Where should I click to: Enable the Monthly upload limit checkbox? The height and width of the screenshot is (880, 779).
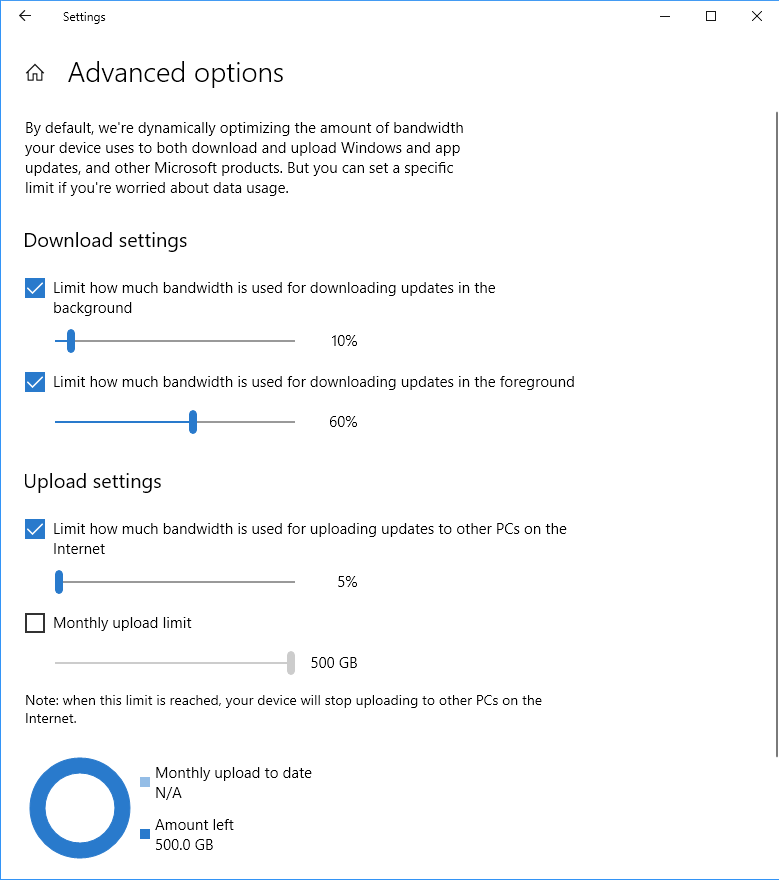(x=35, y=623)
